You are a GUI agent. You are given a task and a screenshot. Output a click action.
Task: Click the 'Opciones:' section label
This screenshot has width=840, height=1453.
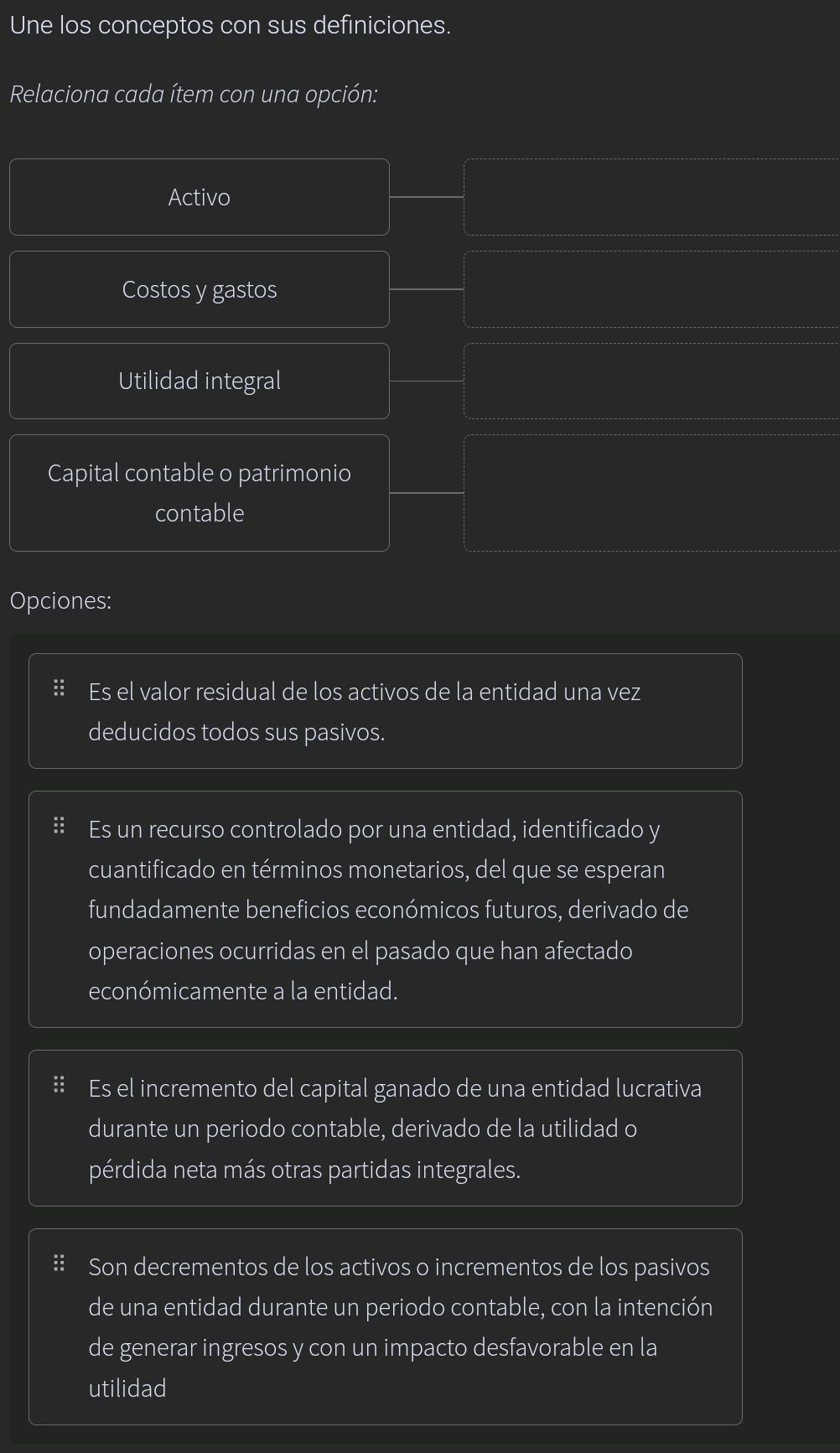click(60, 599)
